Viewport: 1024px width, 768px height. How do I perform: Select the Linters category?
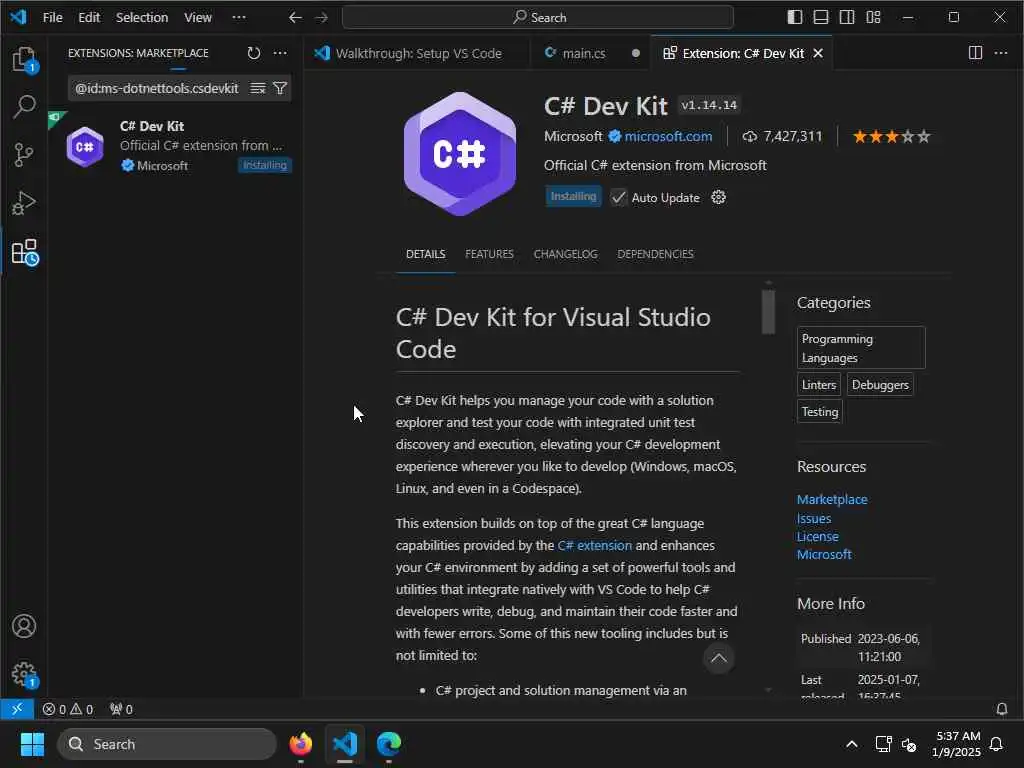(x=819, y=385)
